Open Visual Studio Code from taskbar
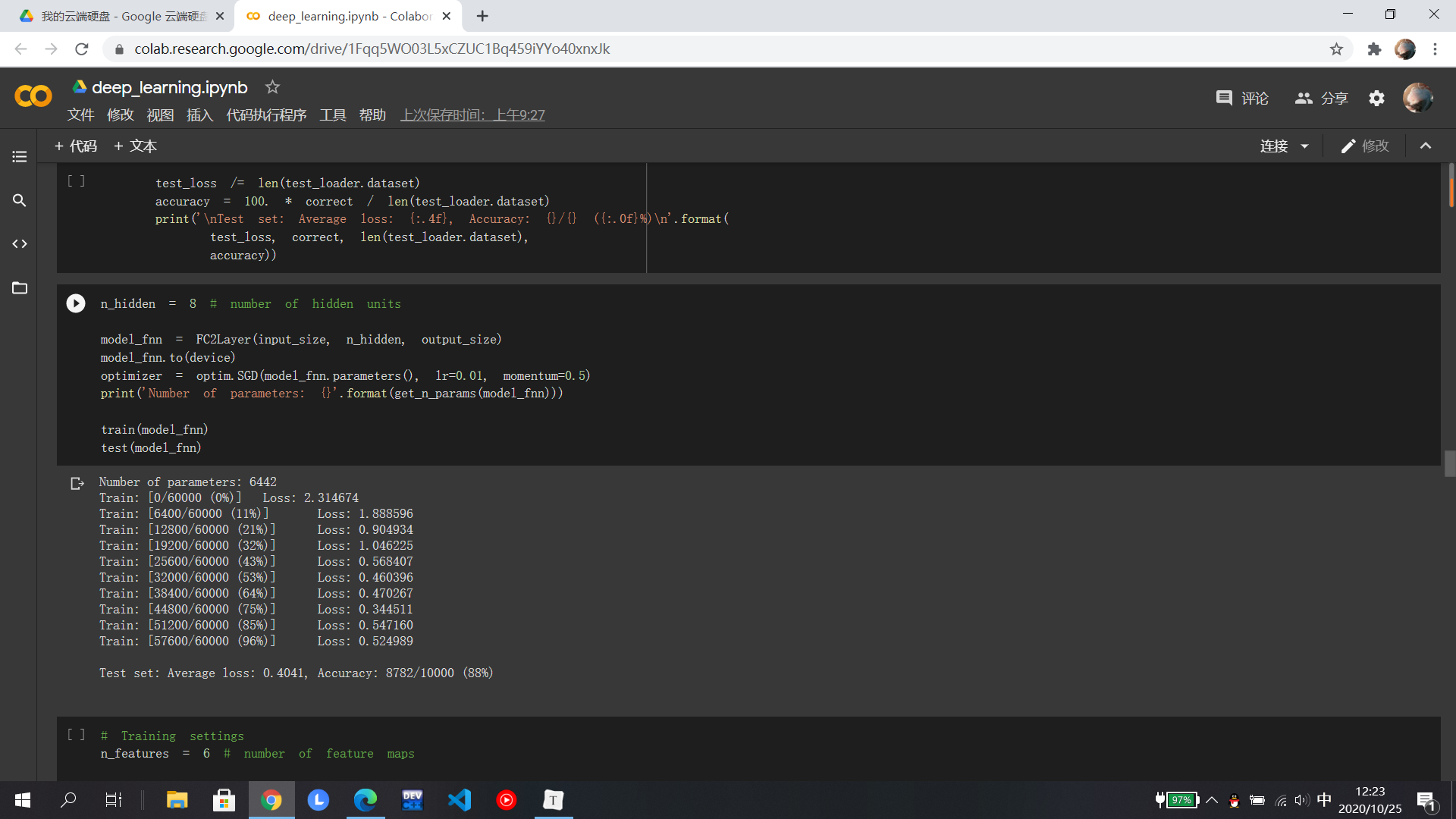 coord(460,800)
